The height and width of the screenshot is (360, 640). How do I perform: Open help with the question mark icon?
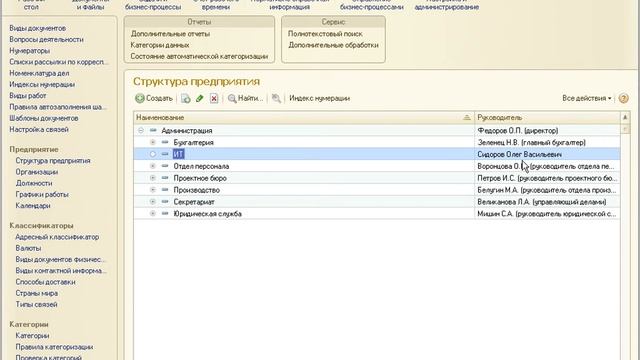[x=623, y=98]
